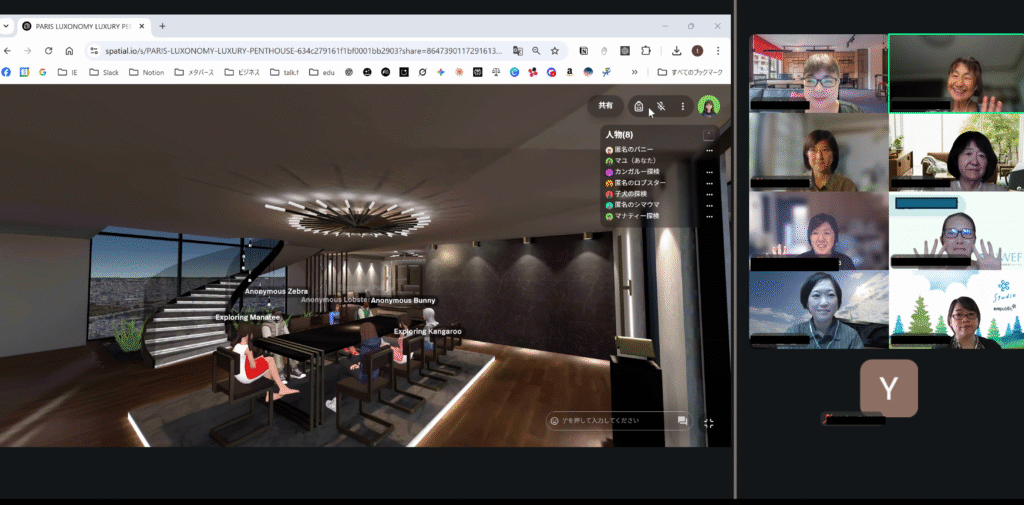Reload the page with the refresh icon
The height and width of the screenshot is (505, 1024).
point(48,50)
